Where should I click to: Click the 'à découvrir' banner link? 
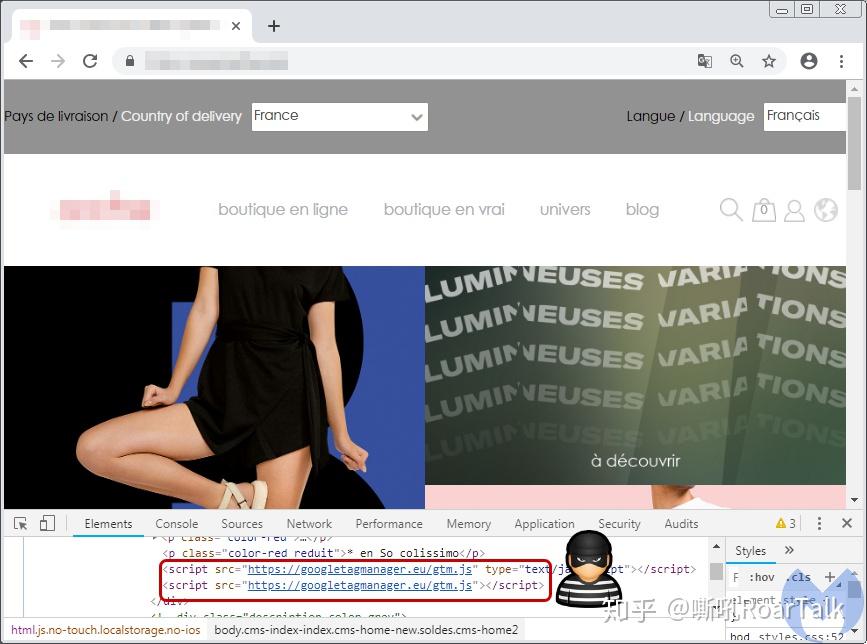635,460
